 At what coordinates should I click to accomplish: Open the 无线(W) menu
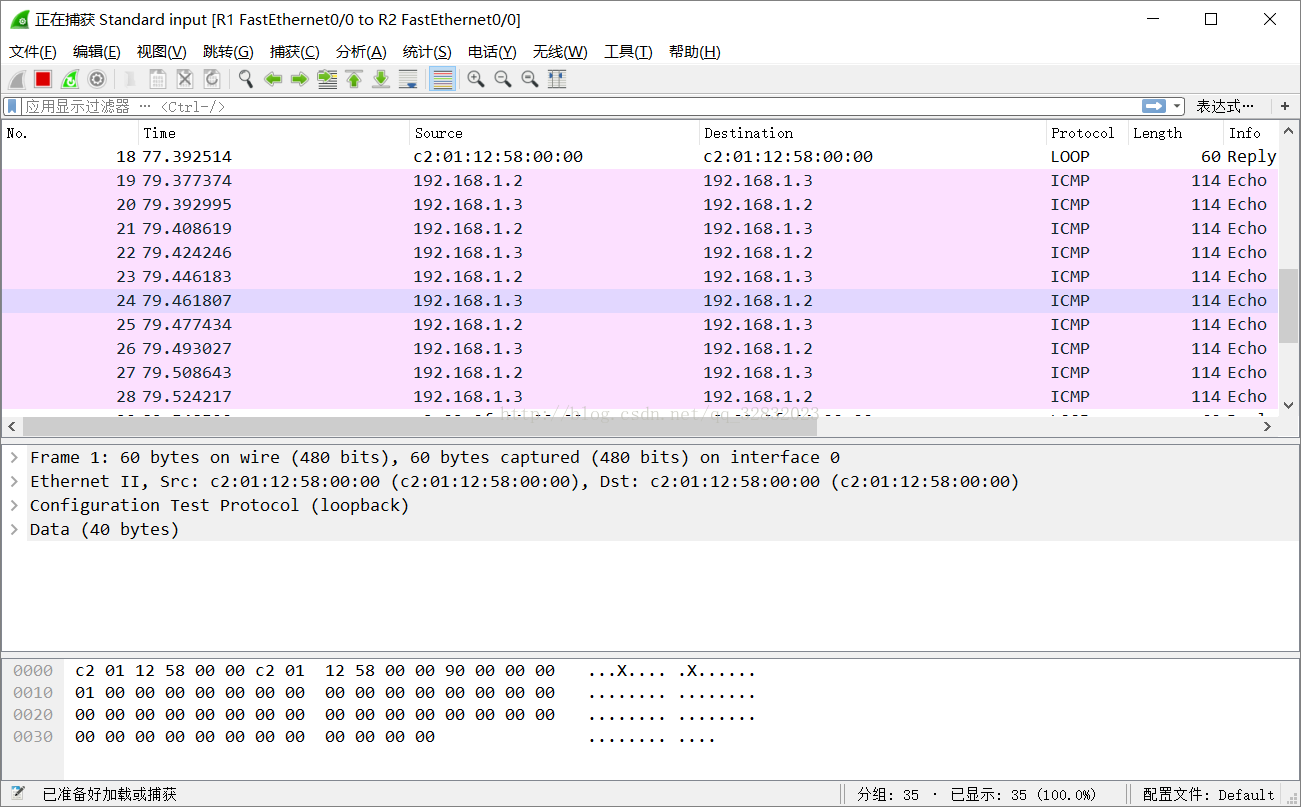(560, 52)
